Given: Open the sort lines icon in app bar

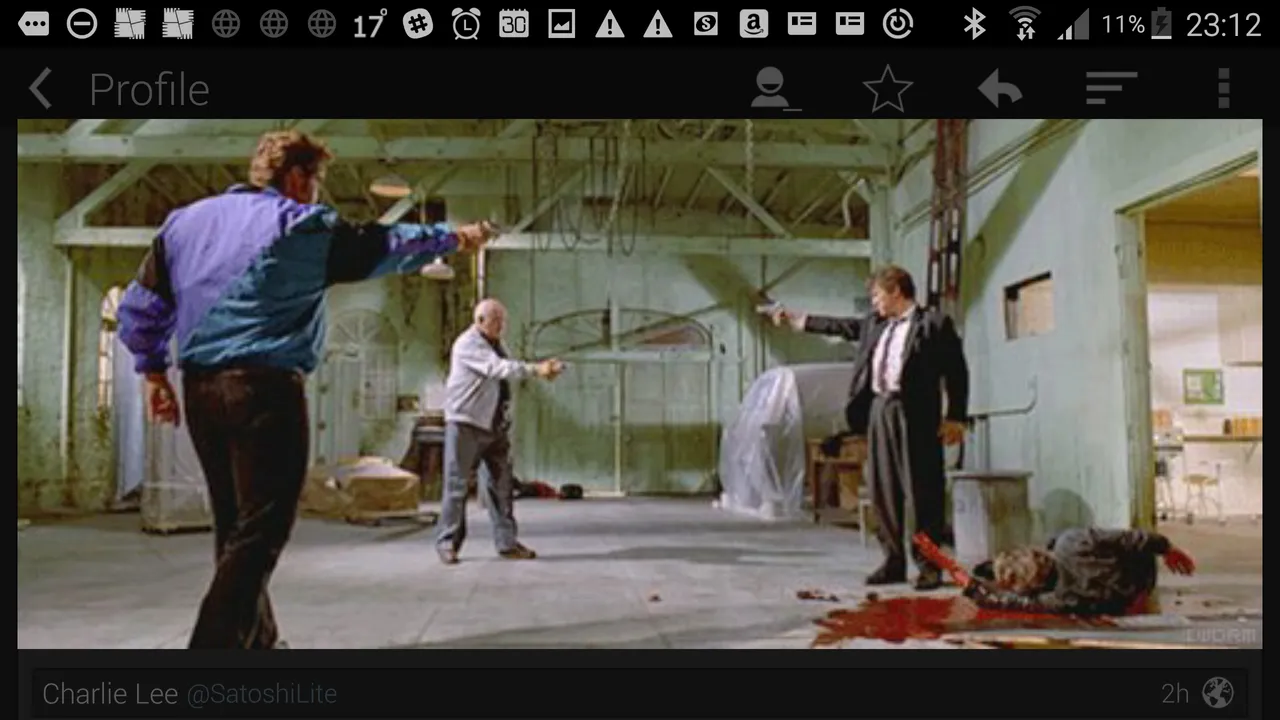Looking at the screenshot, I should [1112, 88].
